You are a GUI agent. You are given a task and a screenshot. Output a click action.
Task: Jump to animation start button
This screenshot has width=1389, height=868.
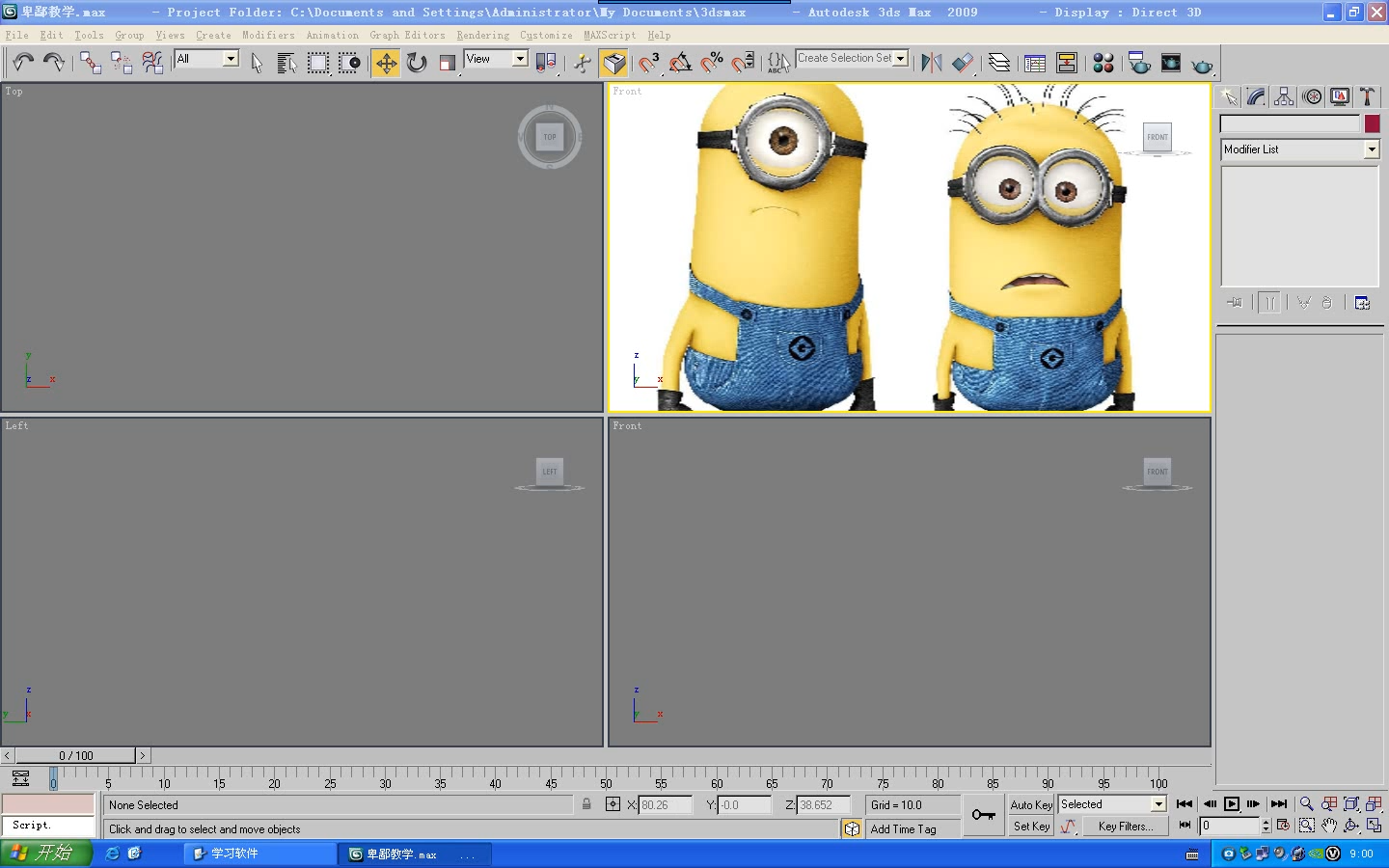(1185, 804)
